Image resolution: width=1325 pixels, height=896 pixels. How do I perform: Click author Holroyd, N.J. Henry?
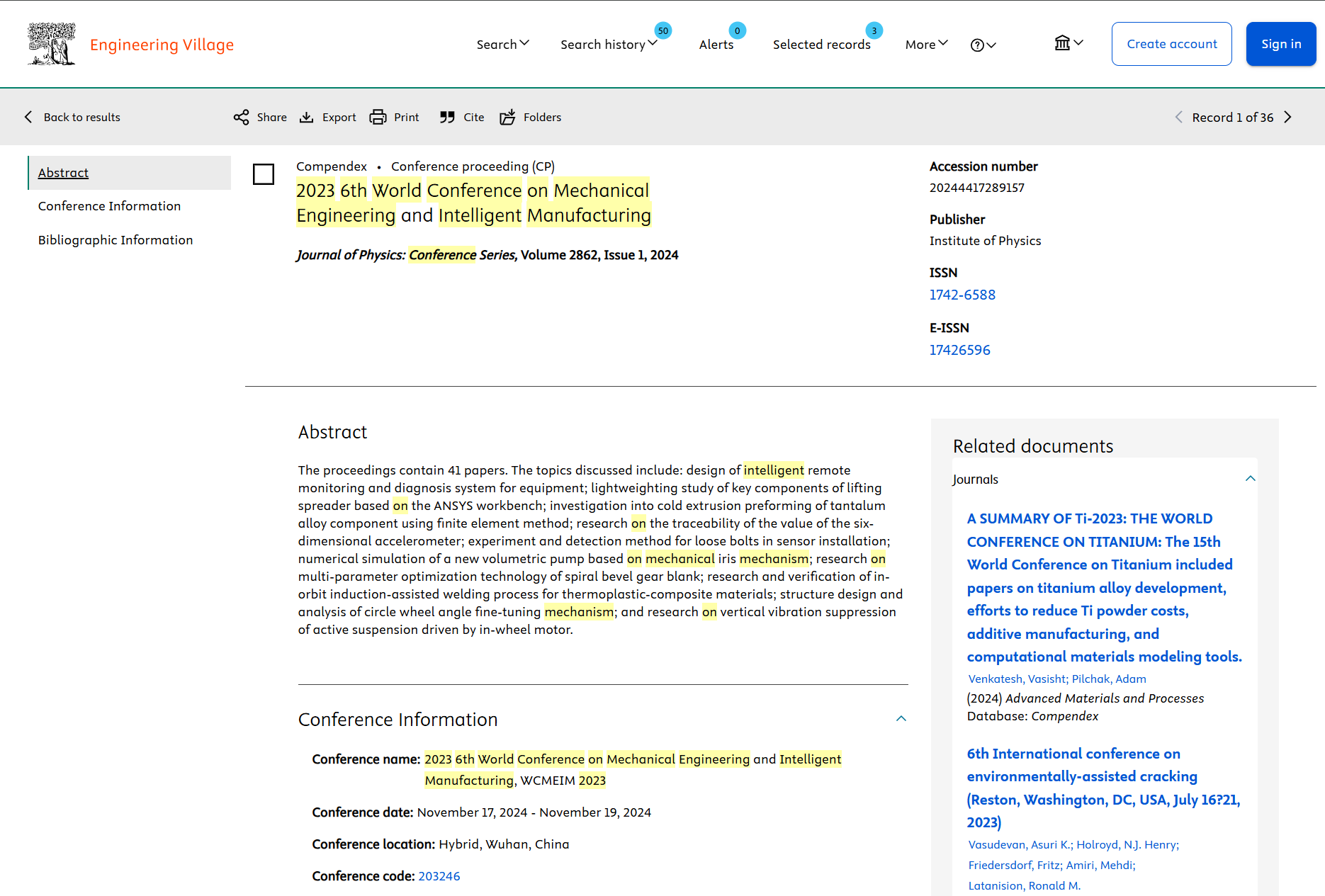point(1127,845)
